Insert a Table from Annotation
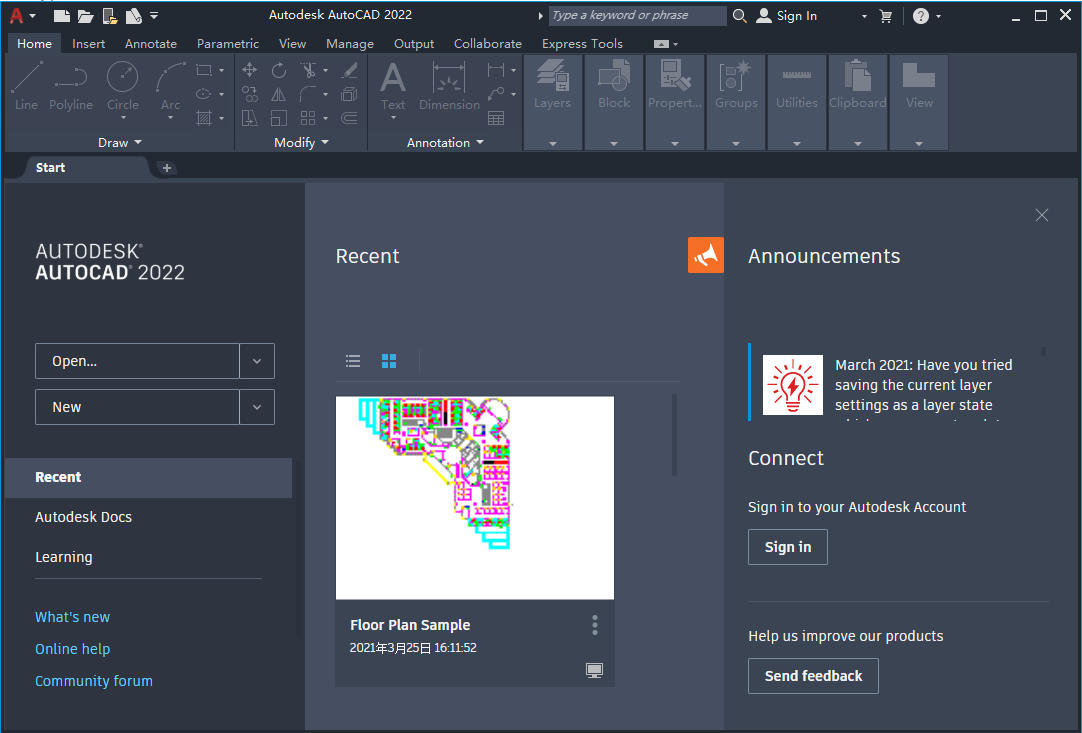1082x733 pixels. point(495,118)
